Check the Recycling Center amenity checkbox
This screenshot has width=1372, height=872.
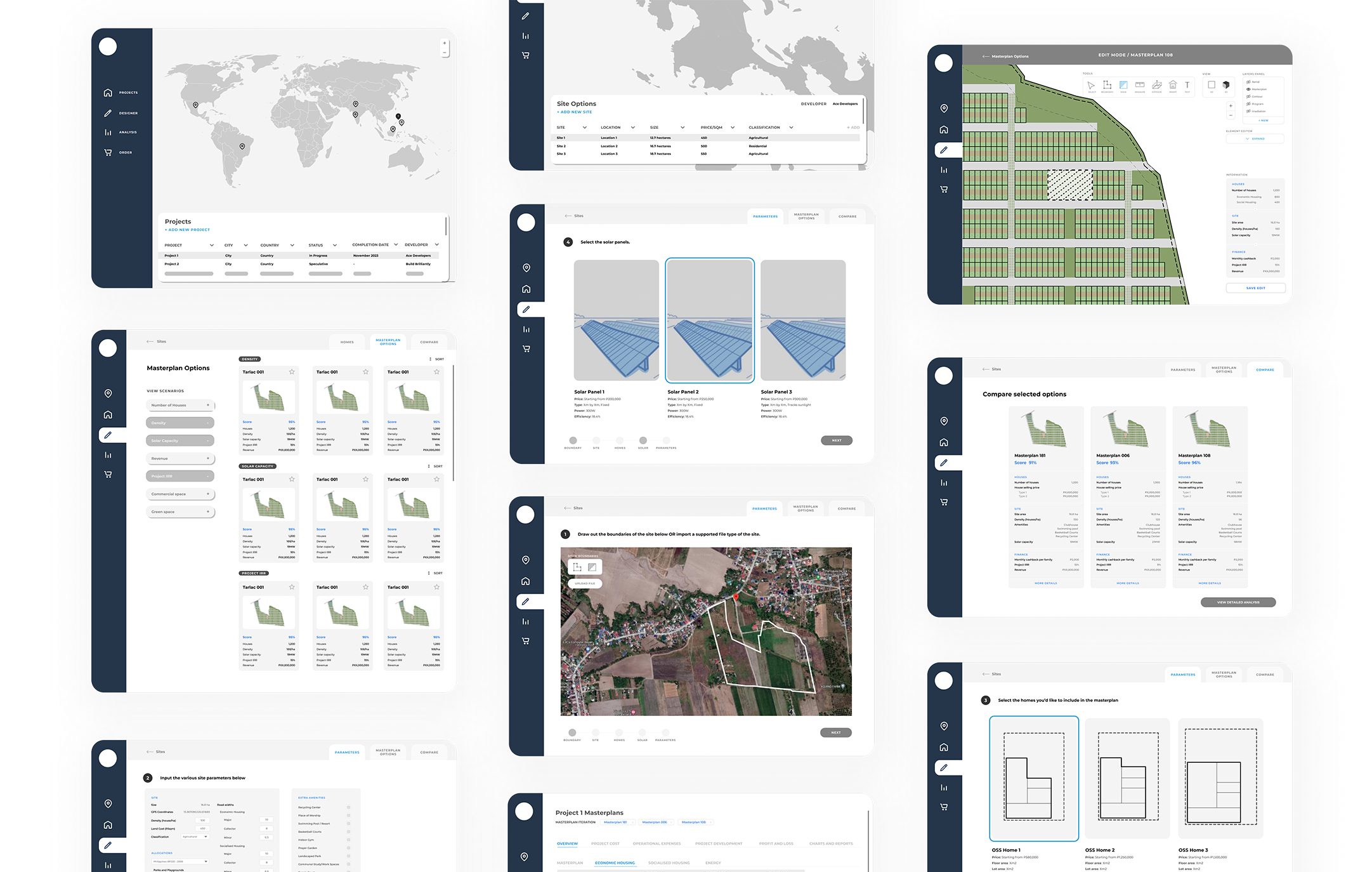[x=349, y=807]
